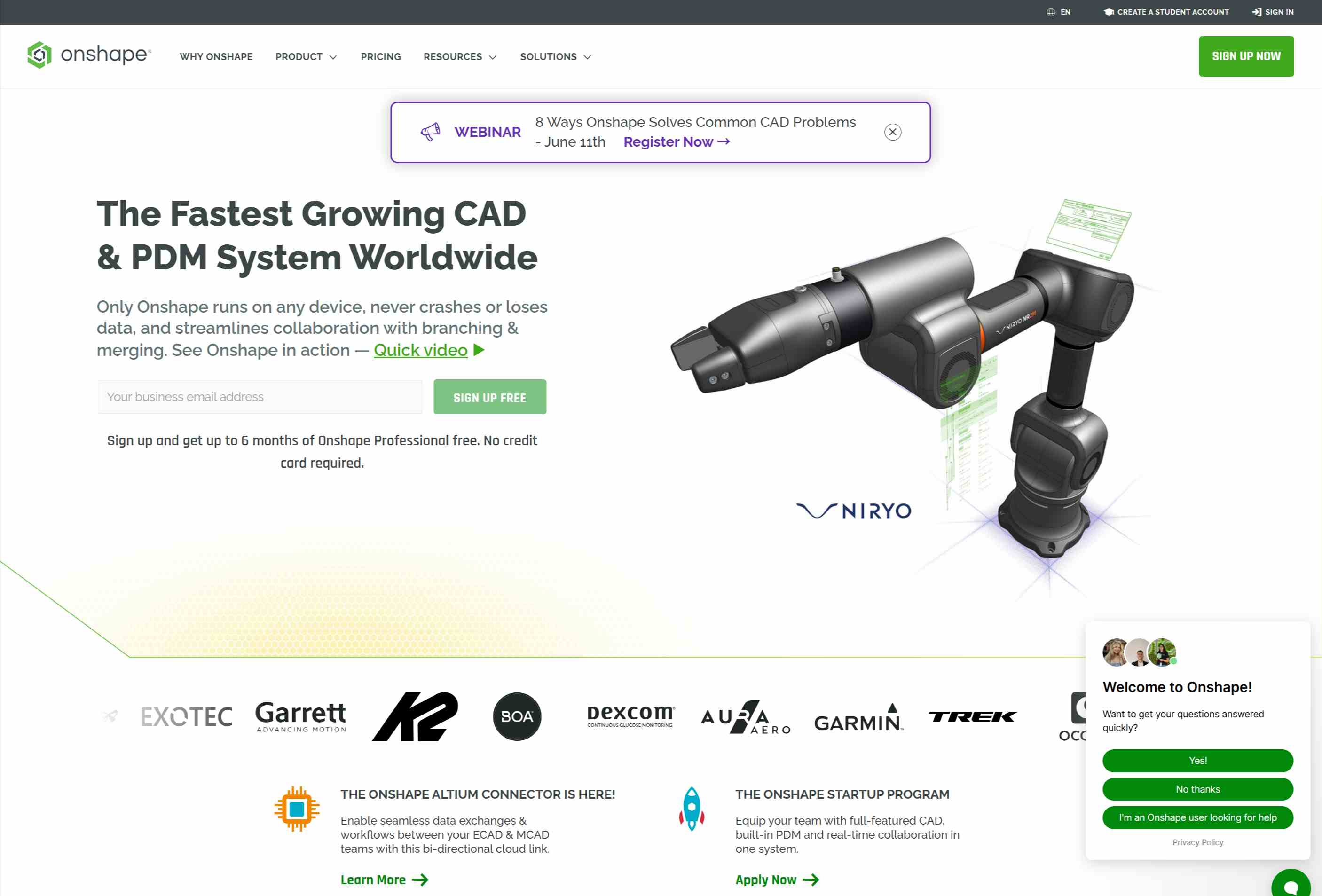Click the Register Now webinar link
1322x896 pixels.
[x=677, y=141]
